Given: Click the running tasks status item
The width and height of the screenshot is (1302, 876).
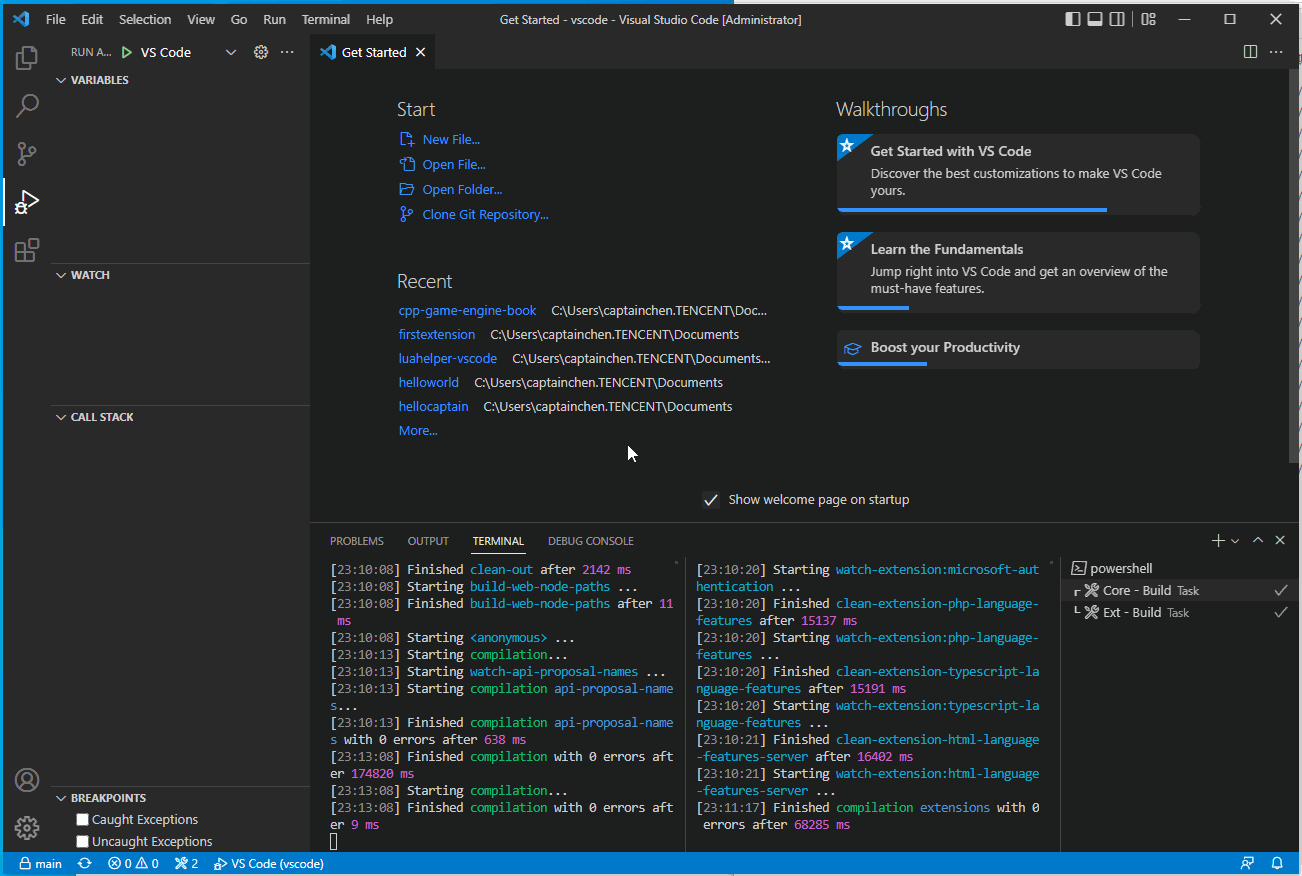Looking at the screenshot, I should click(x=187, y=864).
